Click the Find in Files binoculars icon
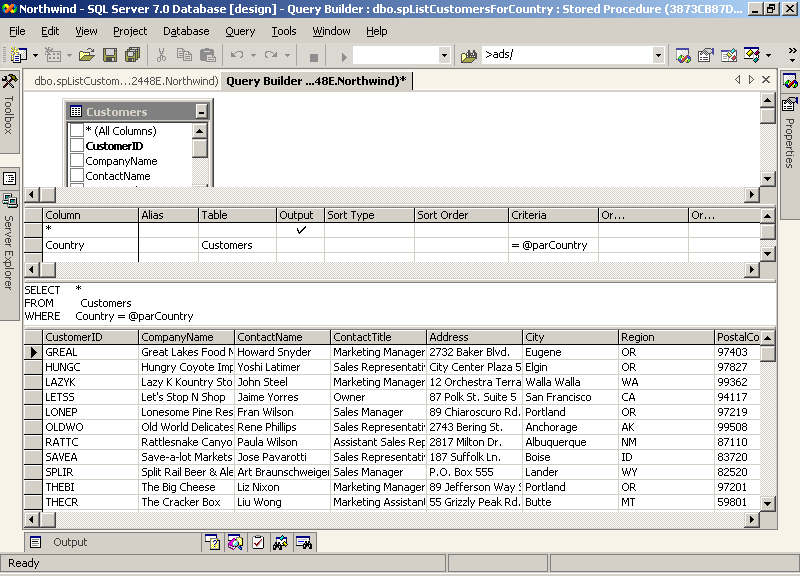This screenshot has height=576, width=800. (x=469, y=55)
